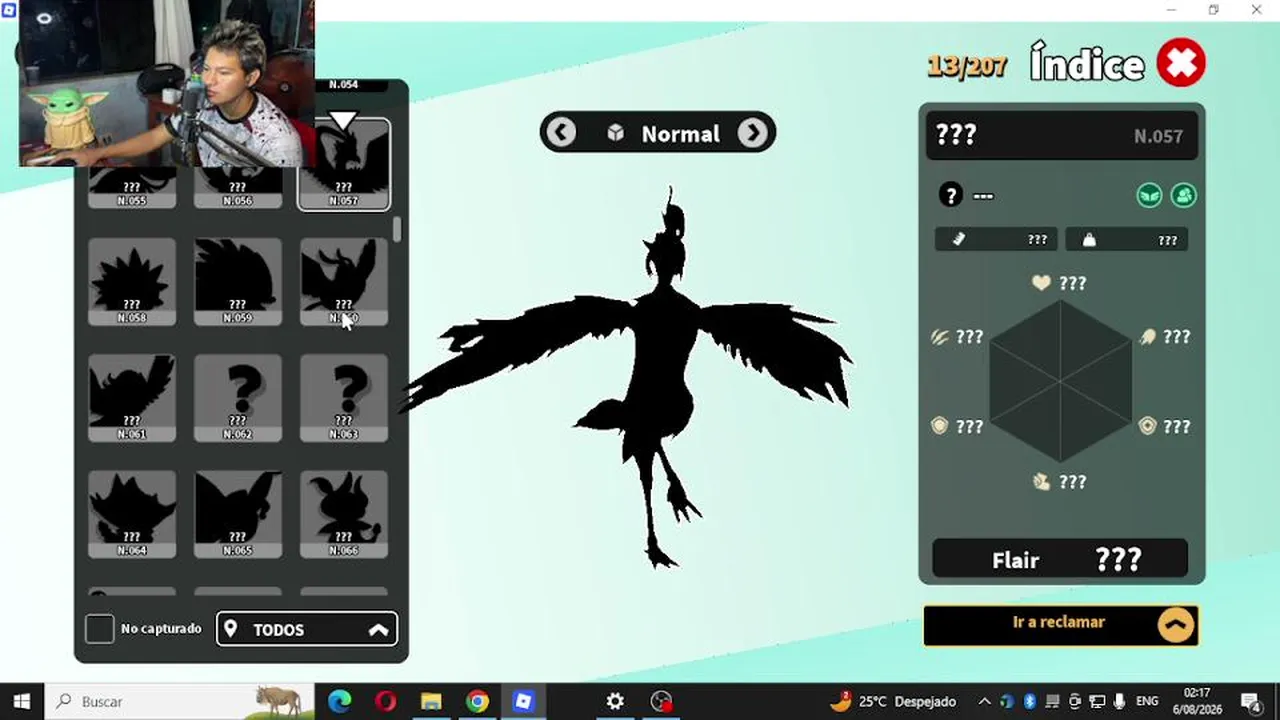1280x720 pixels.
Task: Enable the No capturado checkbox
Action: (100, 629)
